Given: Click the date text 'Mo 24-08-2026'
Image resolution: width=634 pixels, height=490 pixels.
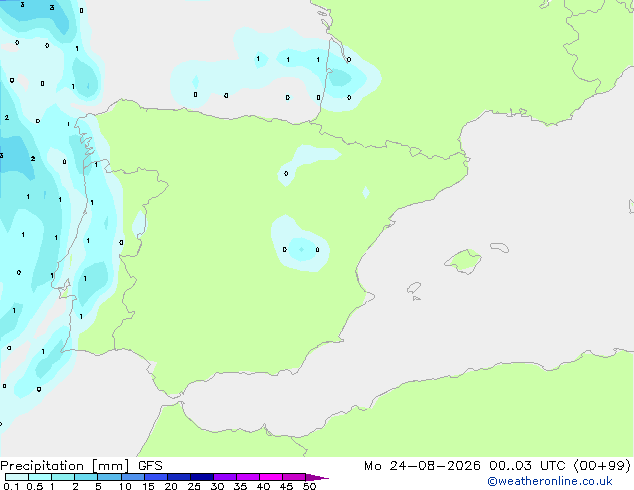Looking at the screenshot, I should (422, 466).
